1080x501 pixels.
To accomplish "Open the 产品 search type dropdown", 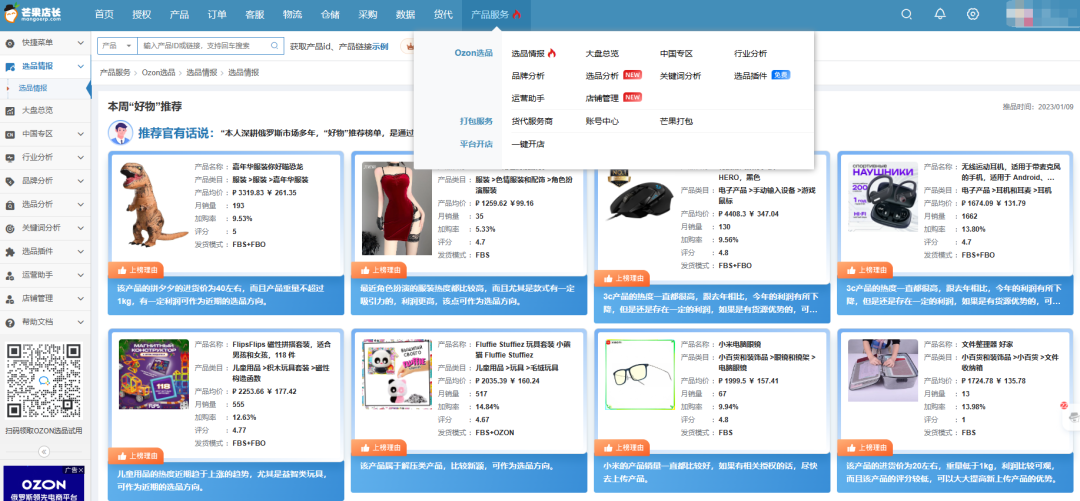I will [117, 46].
